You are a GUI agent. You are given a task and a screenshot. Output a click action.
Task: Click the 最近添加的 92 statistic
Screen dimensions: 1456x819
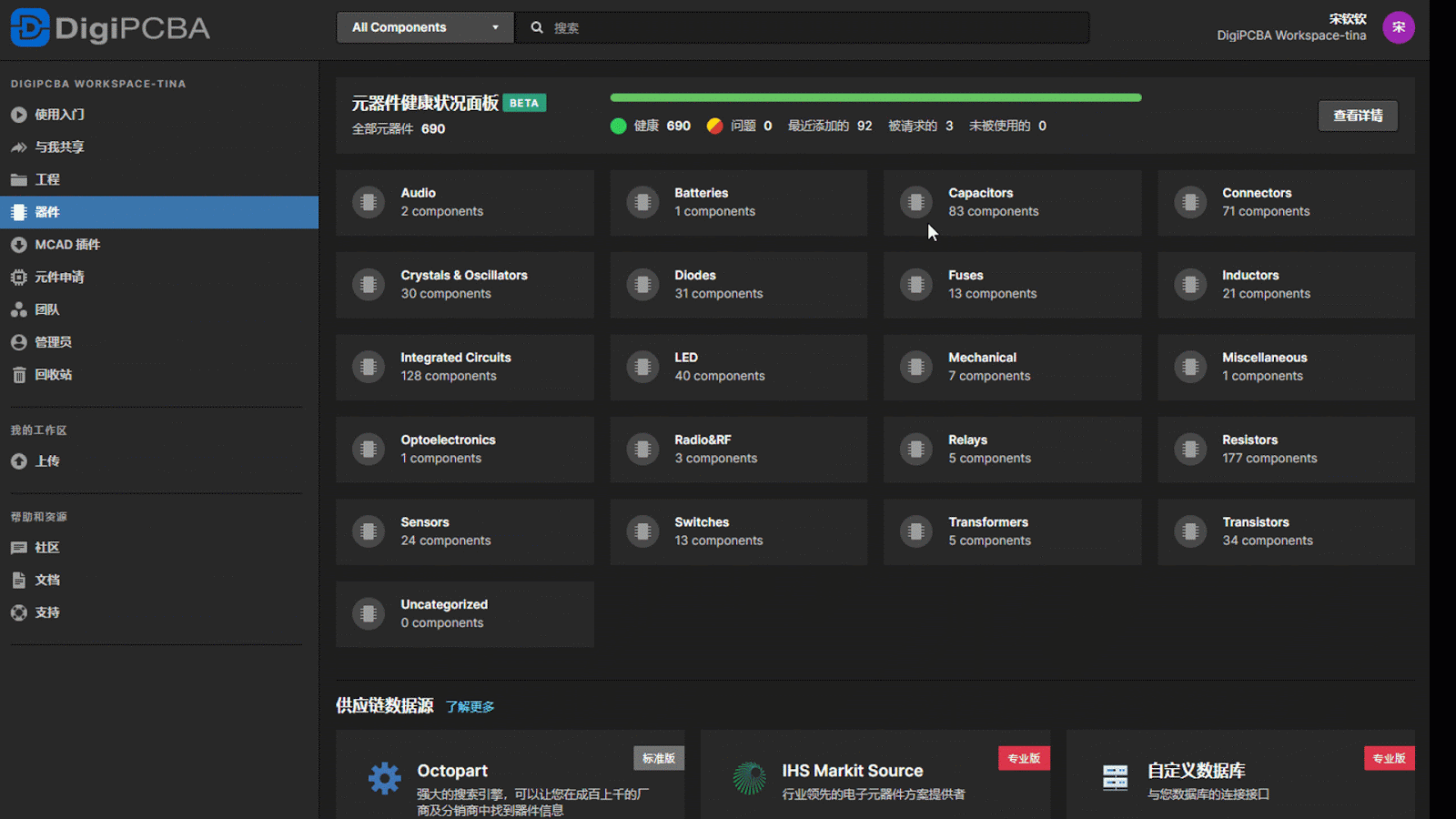pyautogui.click(x=829, y=126)
